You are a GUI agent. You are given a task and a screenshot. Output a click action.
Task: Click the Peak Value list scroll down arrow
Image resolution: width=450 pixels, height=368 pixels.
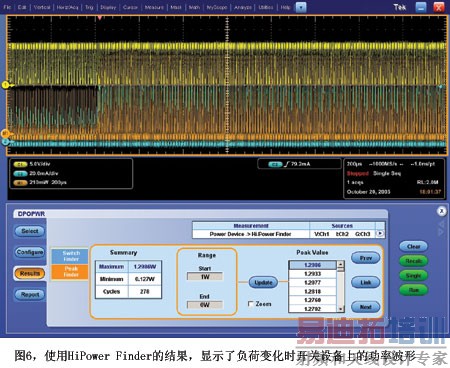(340, 309)
